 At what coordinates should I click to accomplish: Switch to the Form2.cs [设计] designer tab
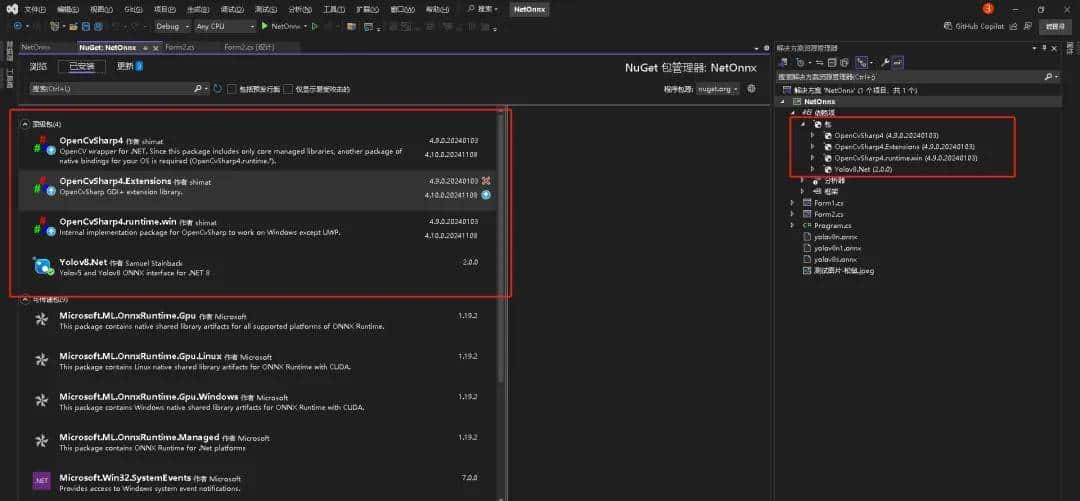tap(249, 48)
